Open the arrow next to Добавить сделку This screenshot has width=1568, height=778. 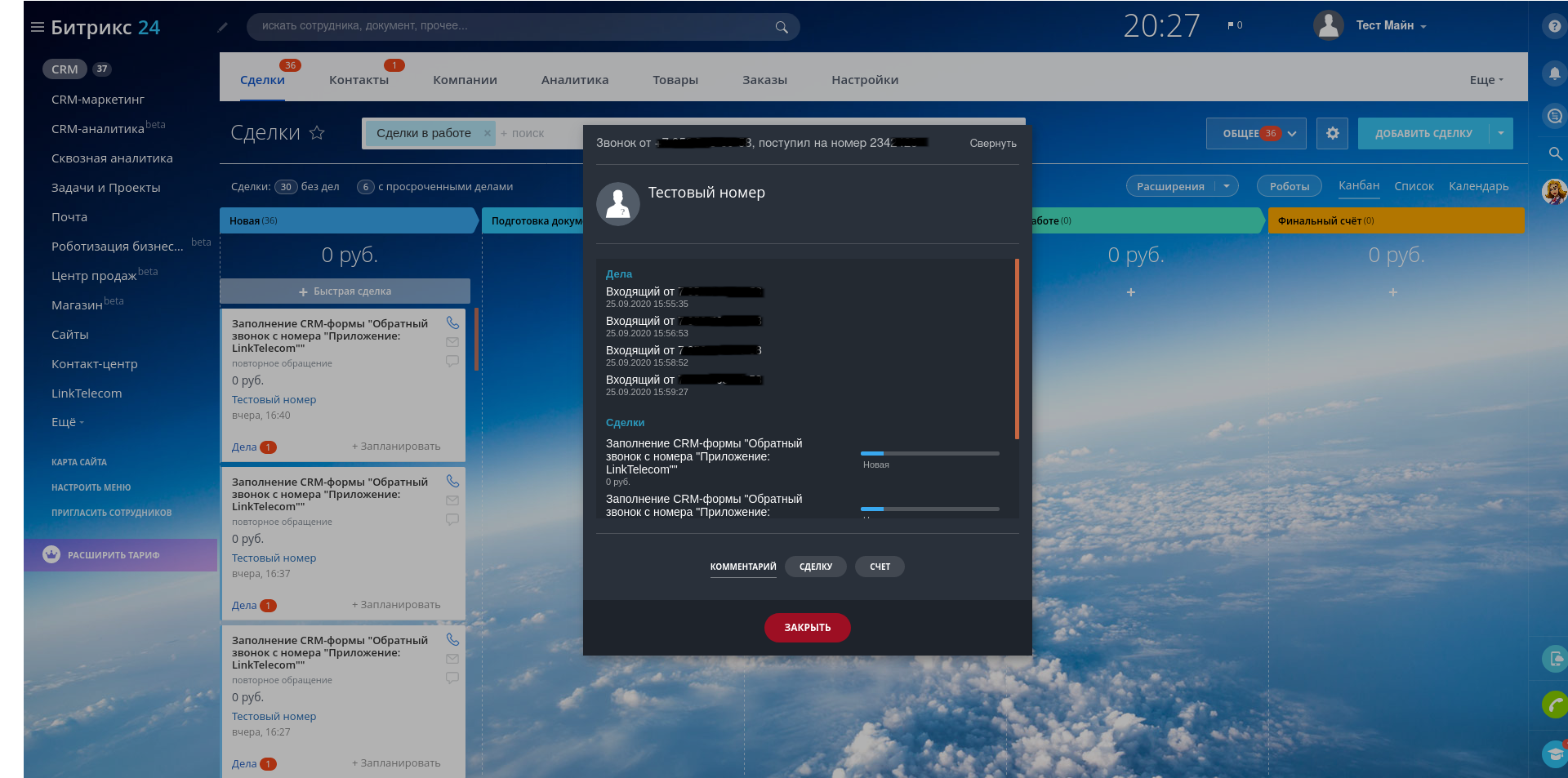(x=1501, y=133)
